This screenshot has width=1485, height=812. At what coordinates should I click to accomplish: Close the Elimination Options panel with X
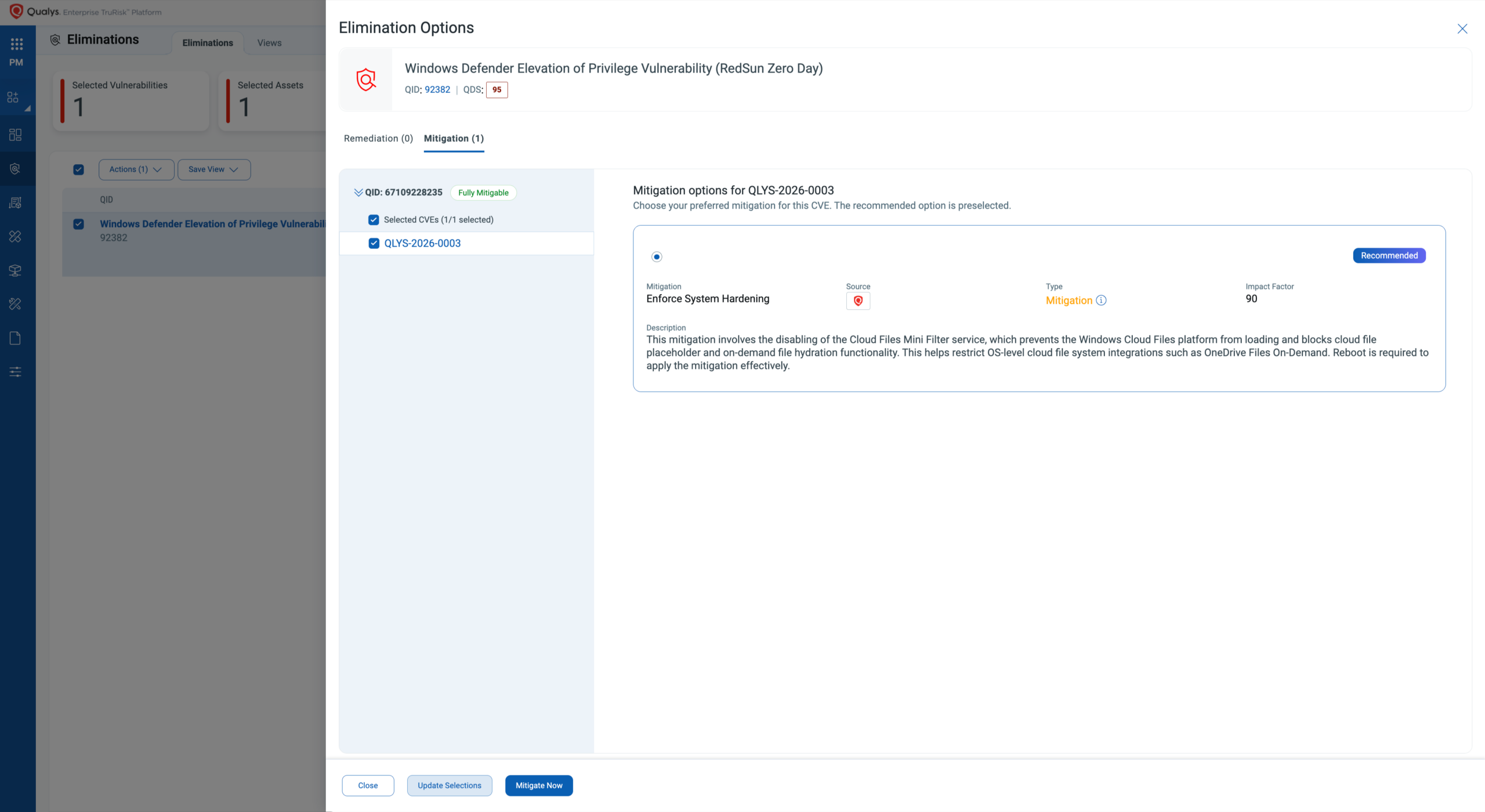[x=1462, y=29]
